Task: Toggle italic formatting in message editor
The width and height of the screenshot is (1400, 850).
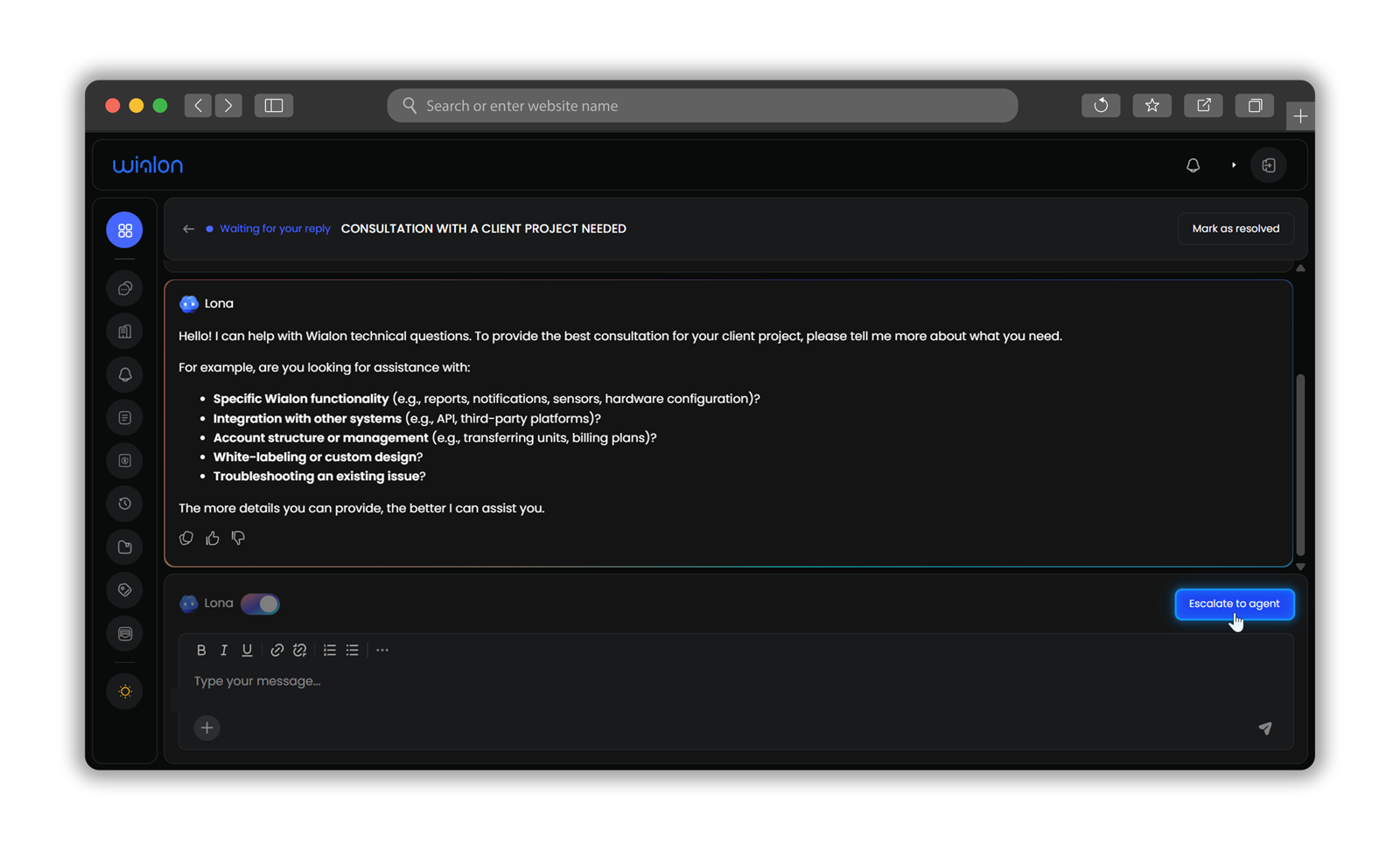Action: click(x=224, y=650)
